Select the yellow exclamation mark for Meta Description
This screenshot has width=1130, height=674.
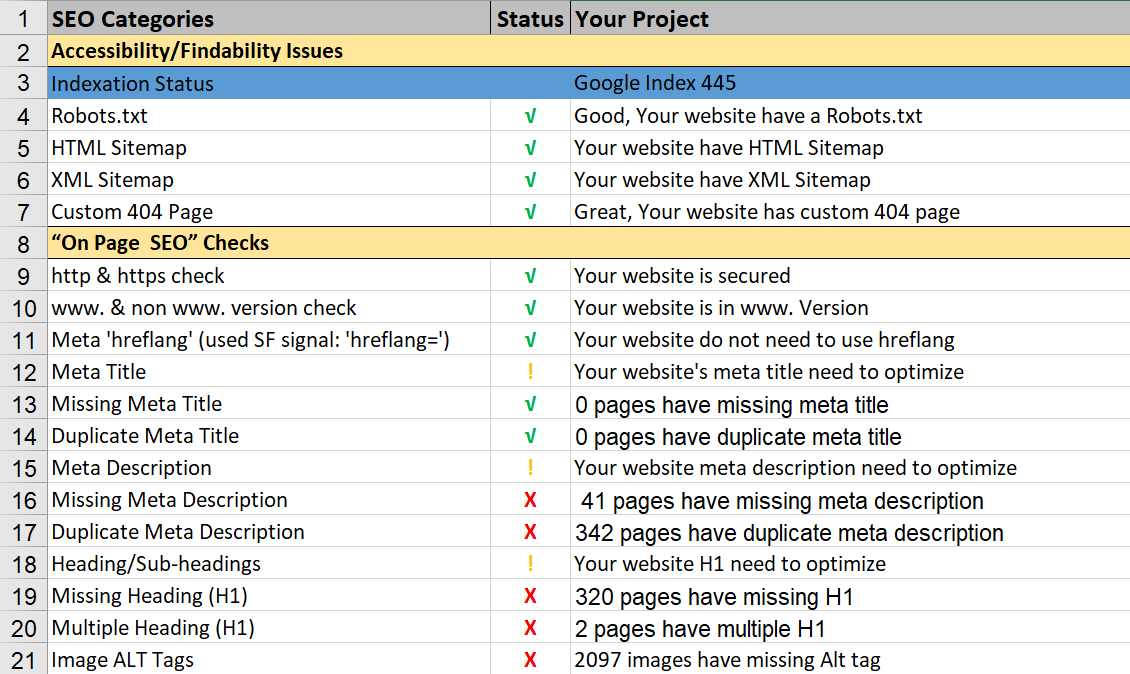click(x=530, y=468)
